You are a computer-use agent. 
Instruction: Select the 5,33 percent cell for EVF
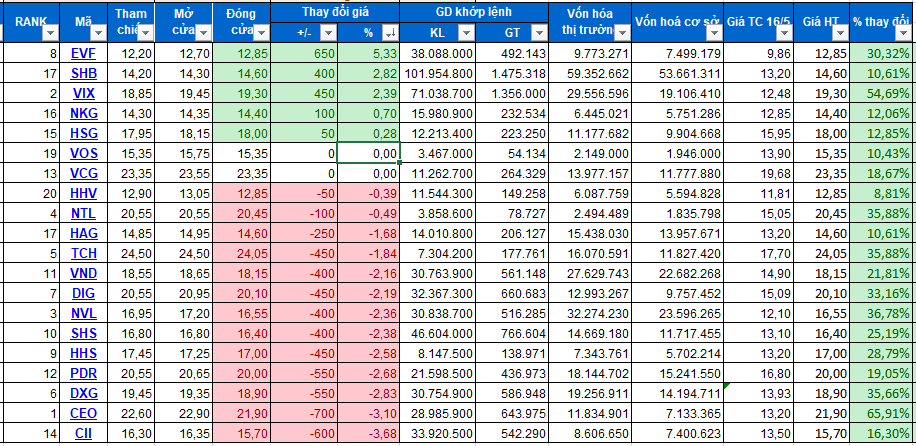[x=369, y=54]
